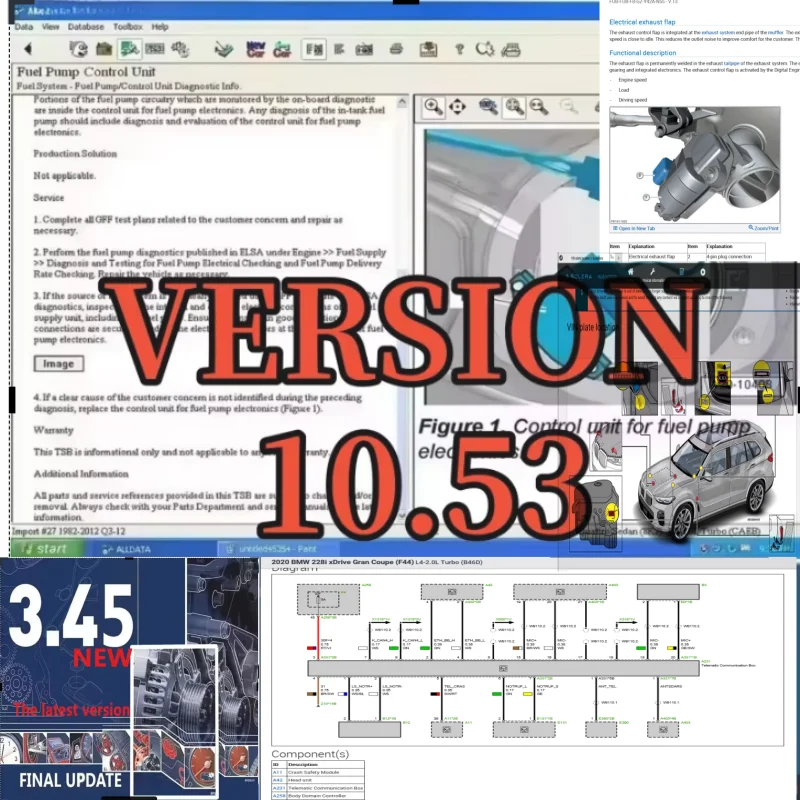Click the 'Functional description' heading

point(642,53)
